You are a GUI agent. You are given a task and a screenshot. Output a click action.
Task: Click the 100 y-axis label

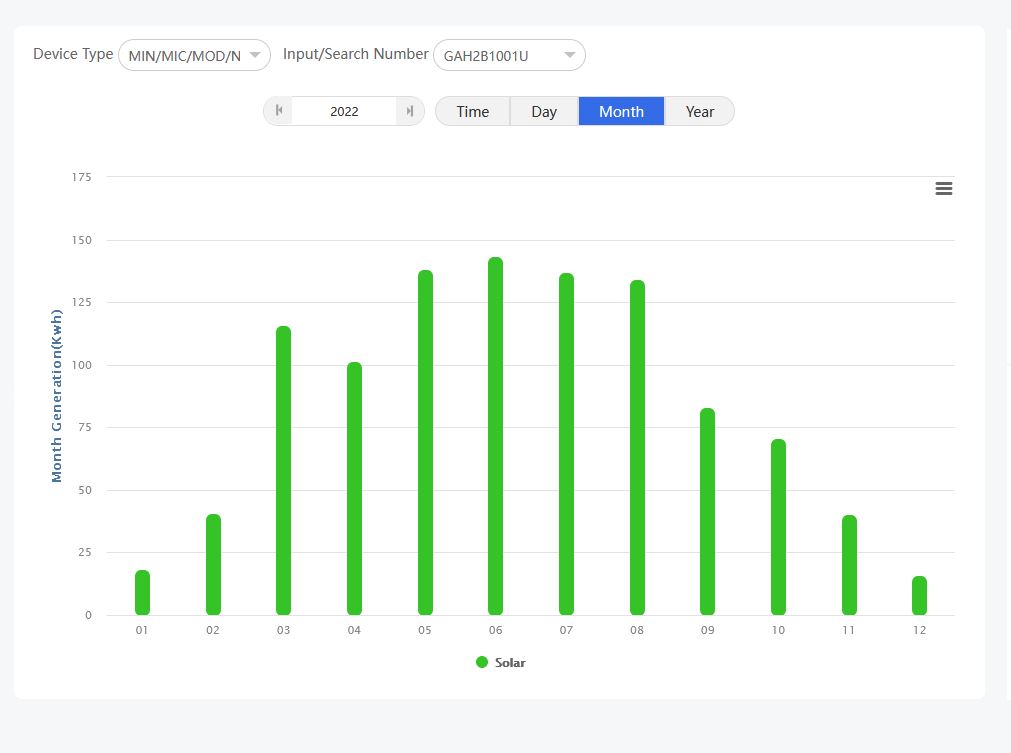(x=81, y=366)
